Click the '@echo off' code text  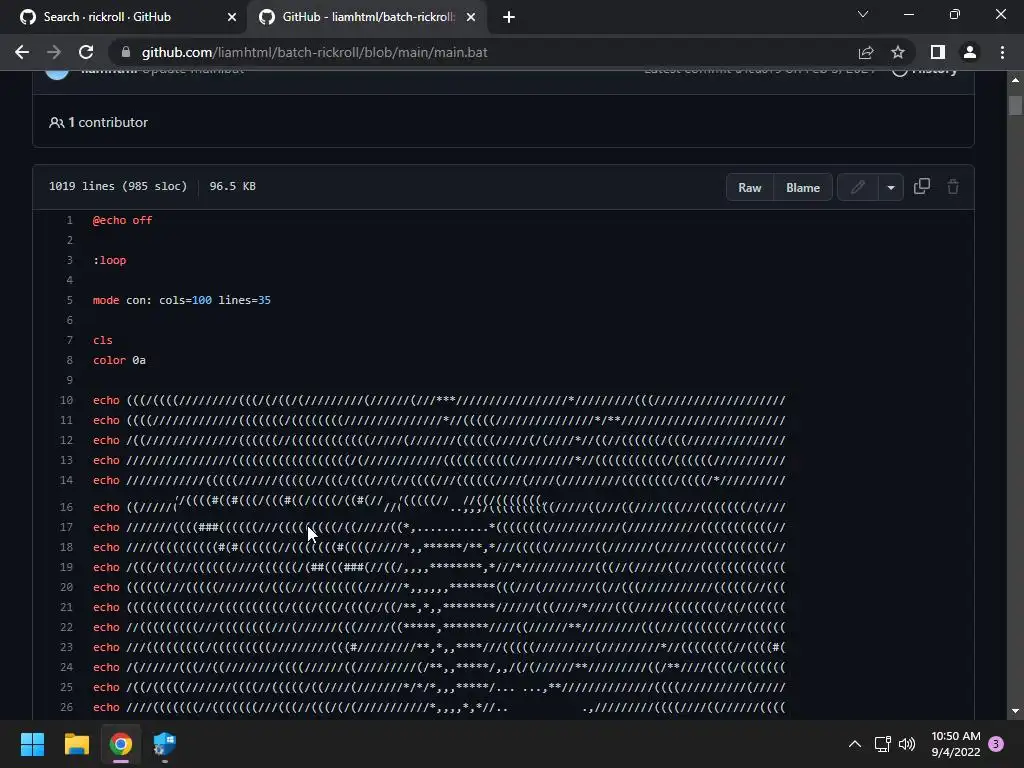[x=122, y=220]
